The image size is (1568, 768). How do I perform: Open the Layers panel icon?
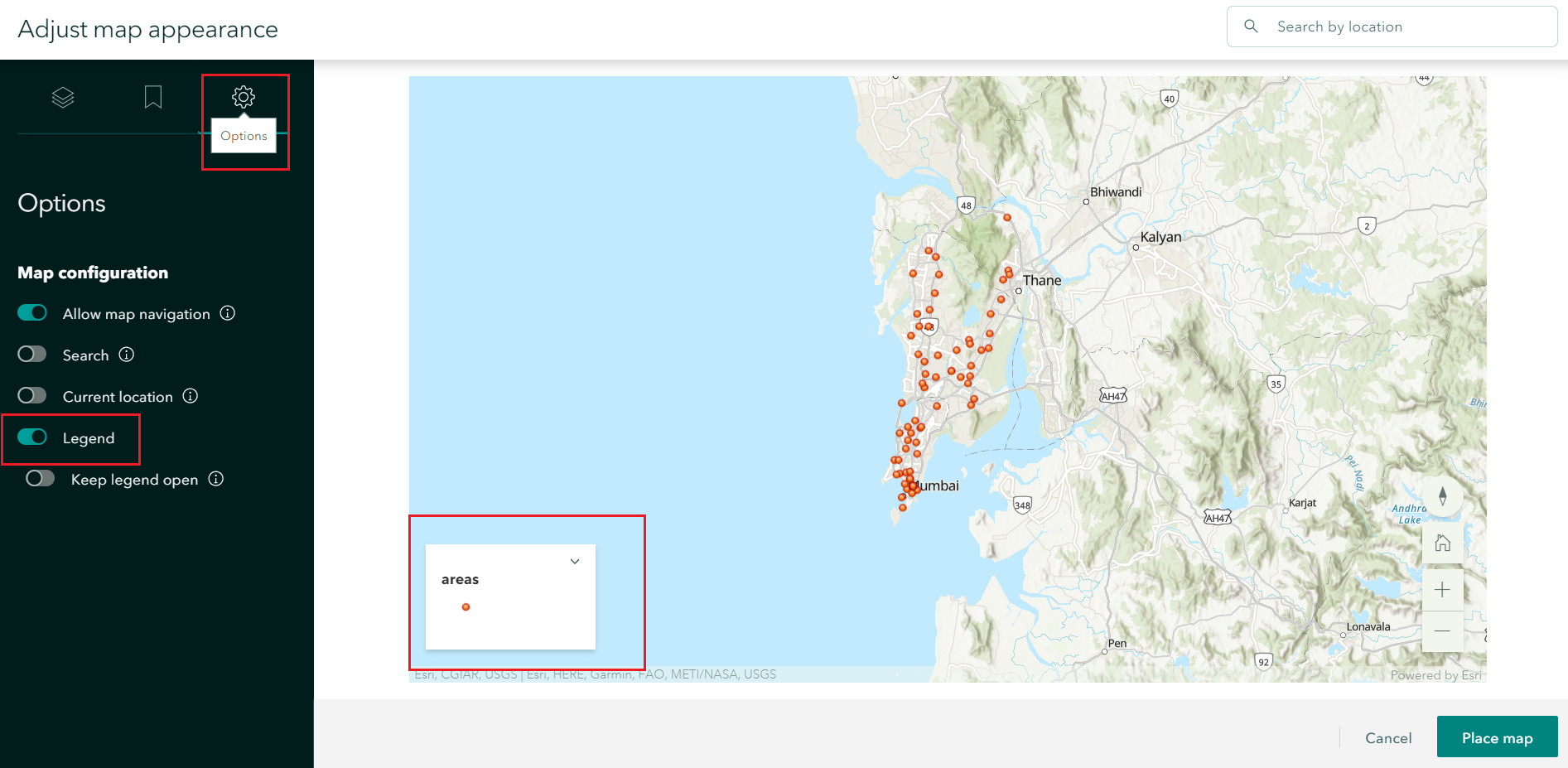coord(64,96)
